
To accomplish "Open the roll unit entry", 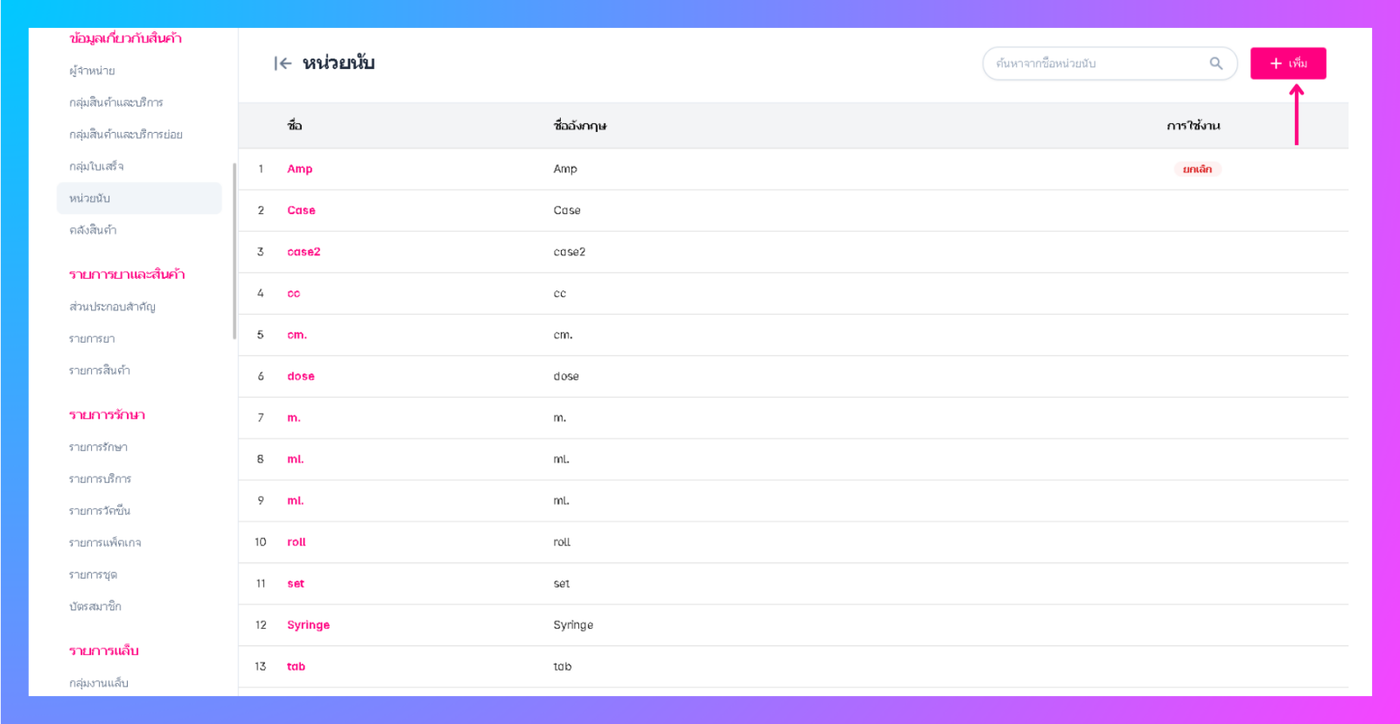I will click(x=297, y=542).
